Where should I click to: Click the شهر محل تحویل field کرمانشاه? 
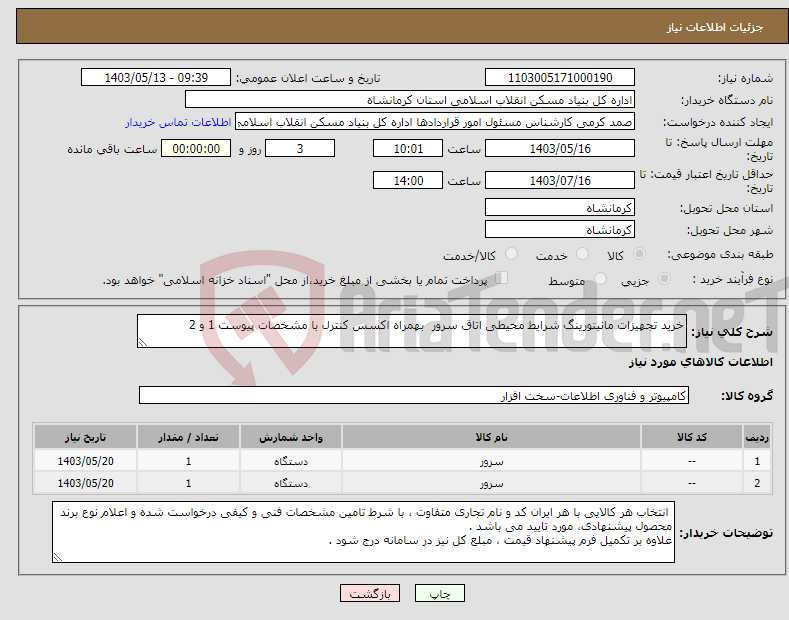pyautogui.click(x=560, y=229)
